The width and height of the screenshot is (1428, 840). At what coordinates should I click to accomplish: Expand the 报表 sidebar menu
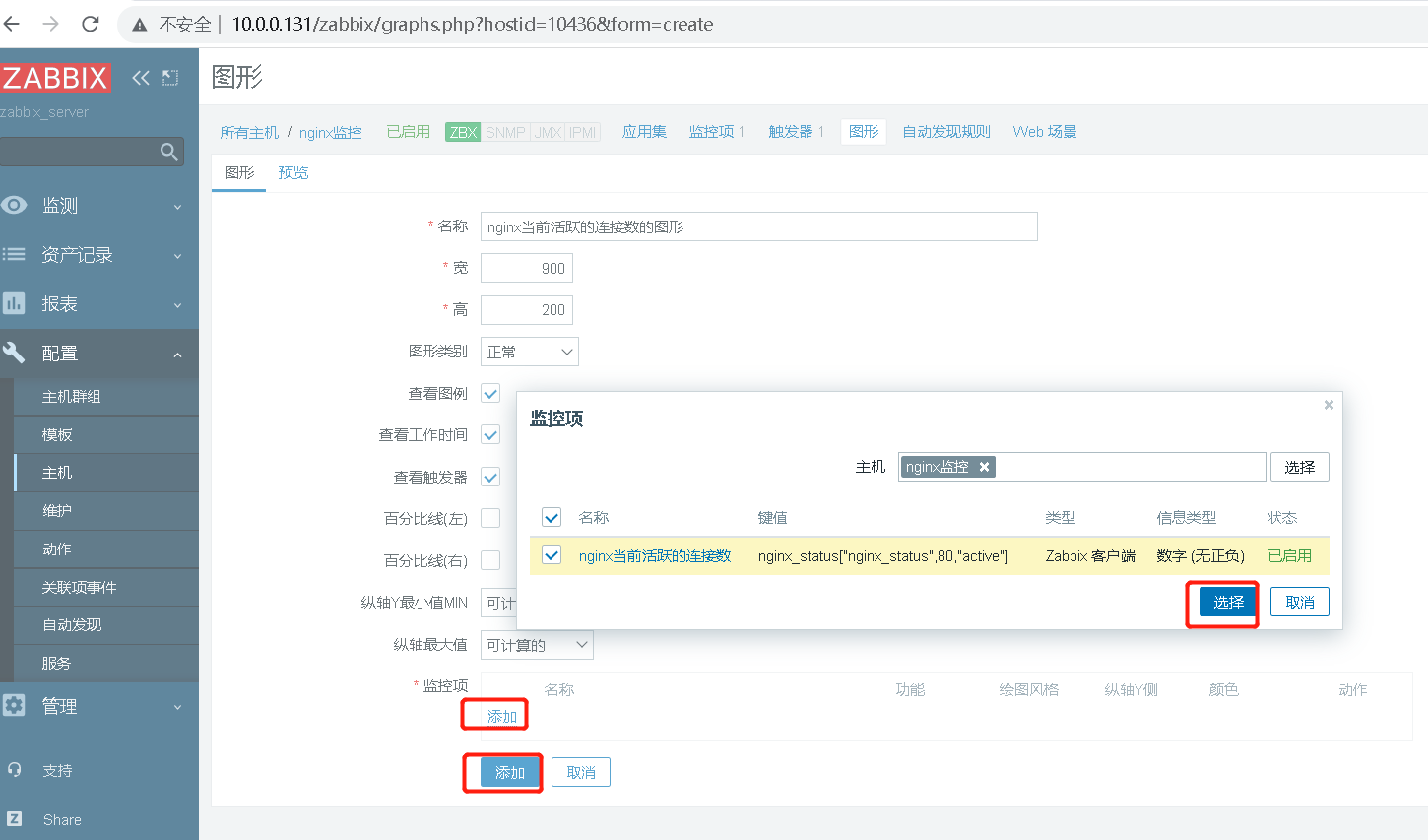pyautogui.click(x=98, y=303)
